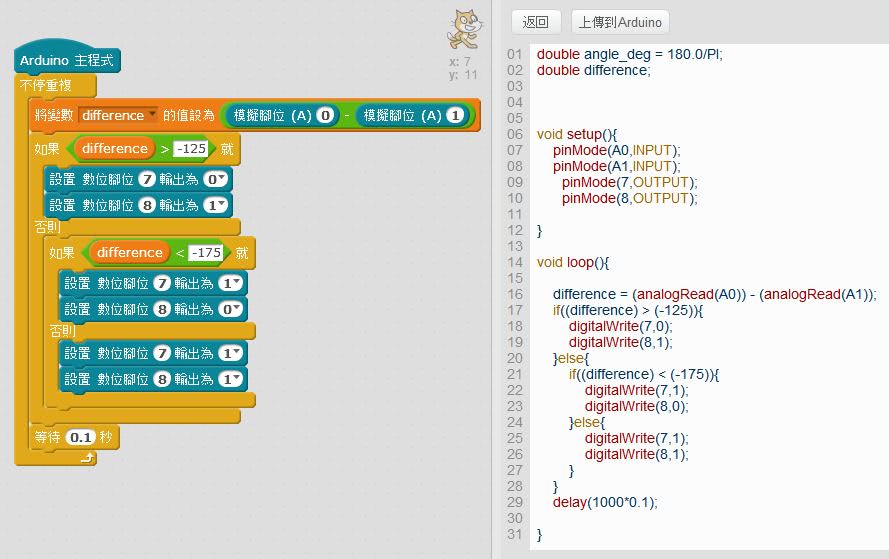The width and height of the screenshot is (889, 559).
Task: Click code line 'void loop(){'
Action: click(573, 262)
